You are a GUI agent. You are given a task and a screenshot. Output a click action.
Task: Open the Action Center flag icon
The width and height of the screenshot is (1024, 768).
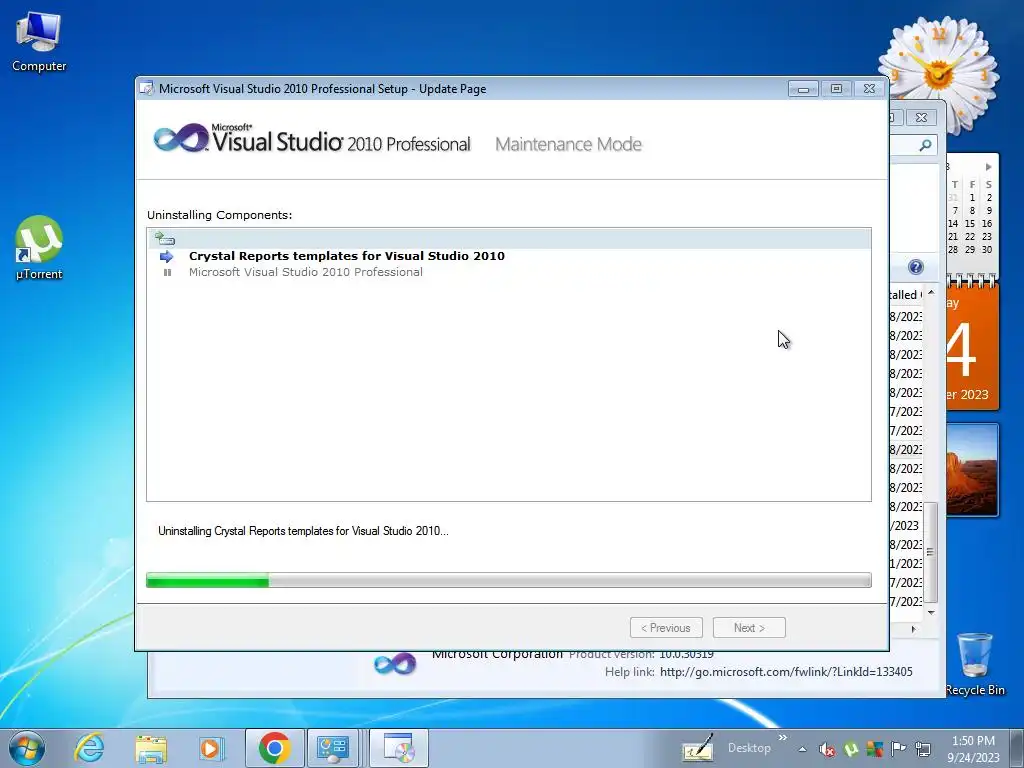click(x=899, y=749)
